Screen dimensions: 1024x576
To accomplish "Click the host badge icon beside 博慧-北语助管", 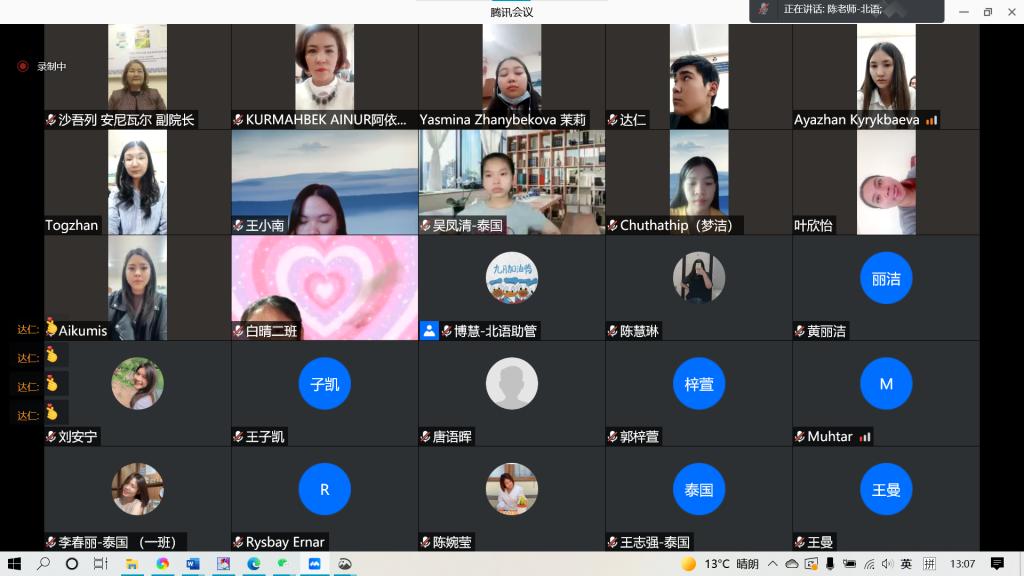I will [x=429, y=331].
